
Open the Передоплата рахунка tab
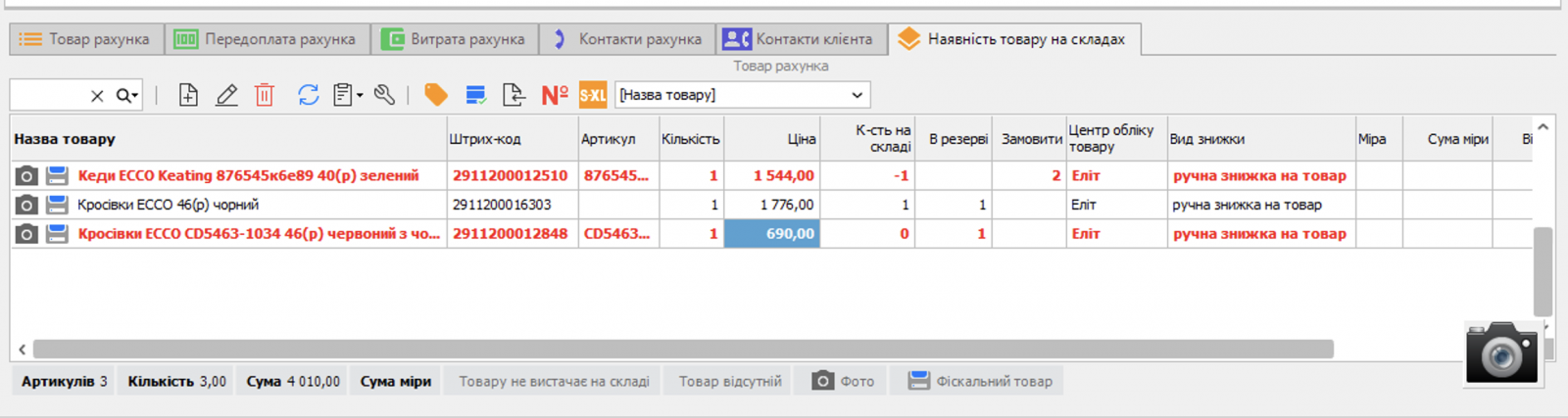pyautogui.click(x=267, y=39)
